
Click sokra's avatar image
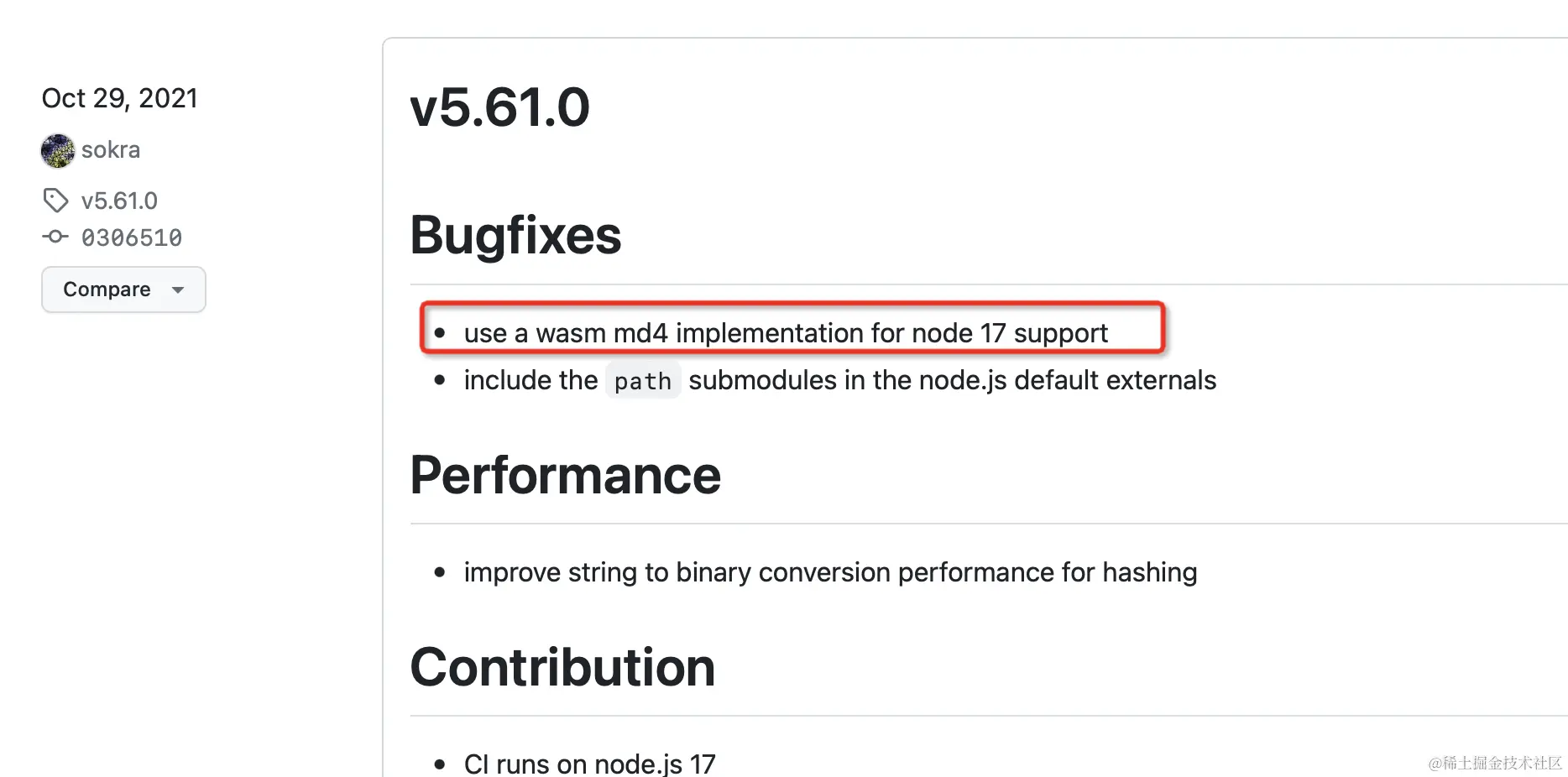[x=58, y=151]
